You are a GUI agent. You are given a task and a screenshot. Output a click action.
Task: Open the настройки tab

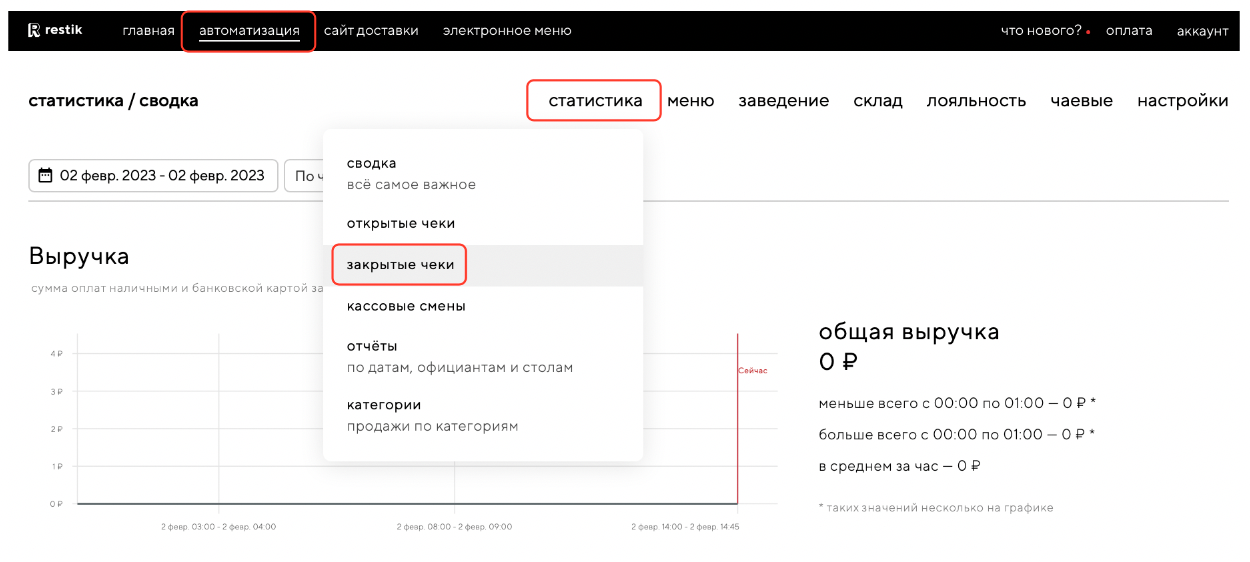tap(1182, 100)
